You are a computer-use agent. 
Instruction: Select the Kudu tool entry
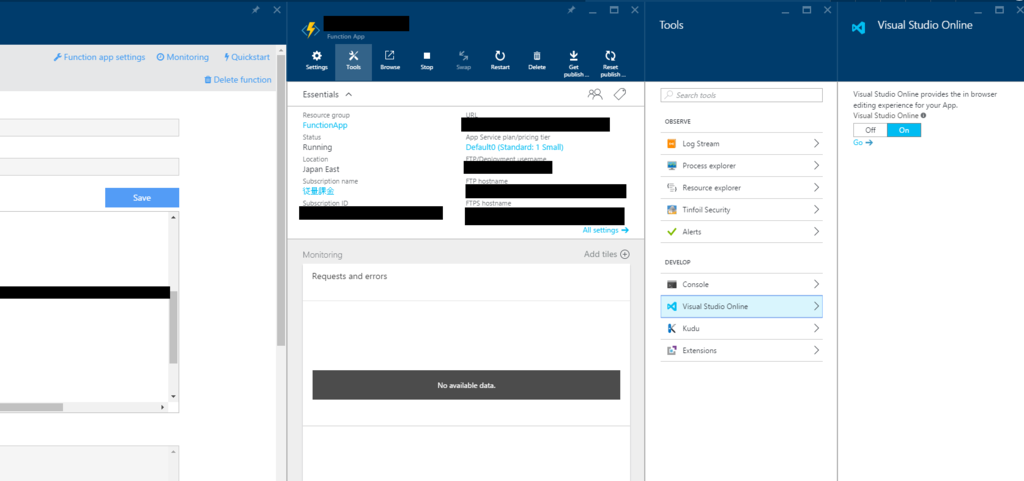(x=741, y=328)
